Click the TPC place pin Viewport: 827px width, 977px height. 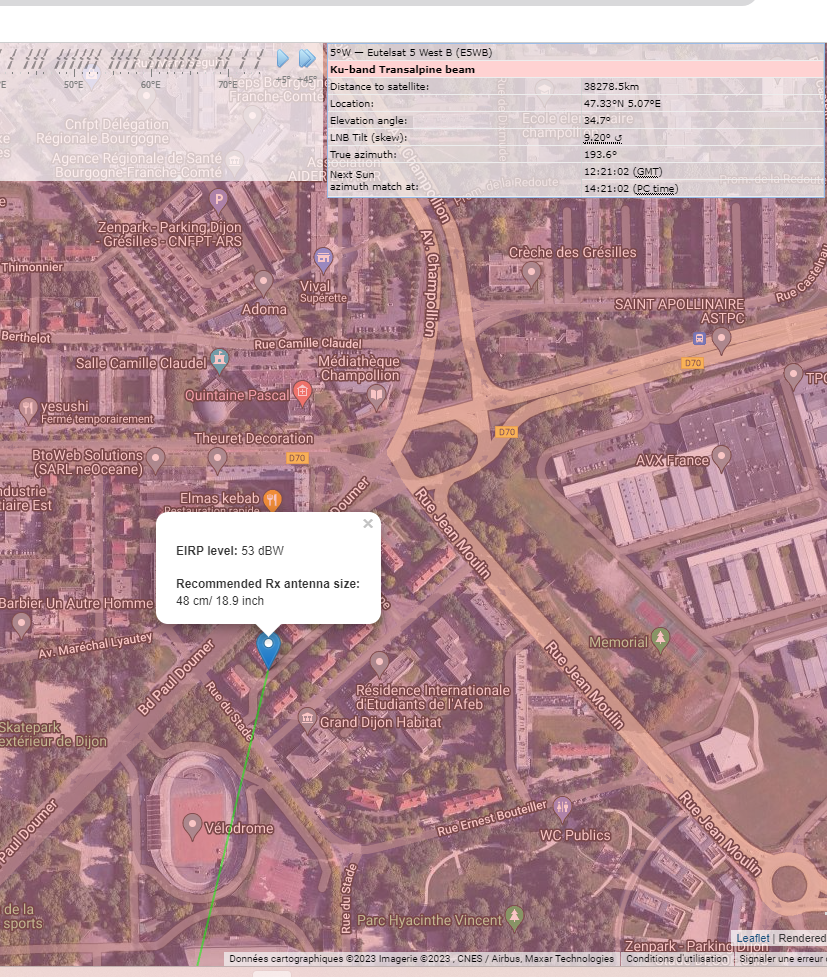(793, 376)
